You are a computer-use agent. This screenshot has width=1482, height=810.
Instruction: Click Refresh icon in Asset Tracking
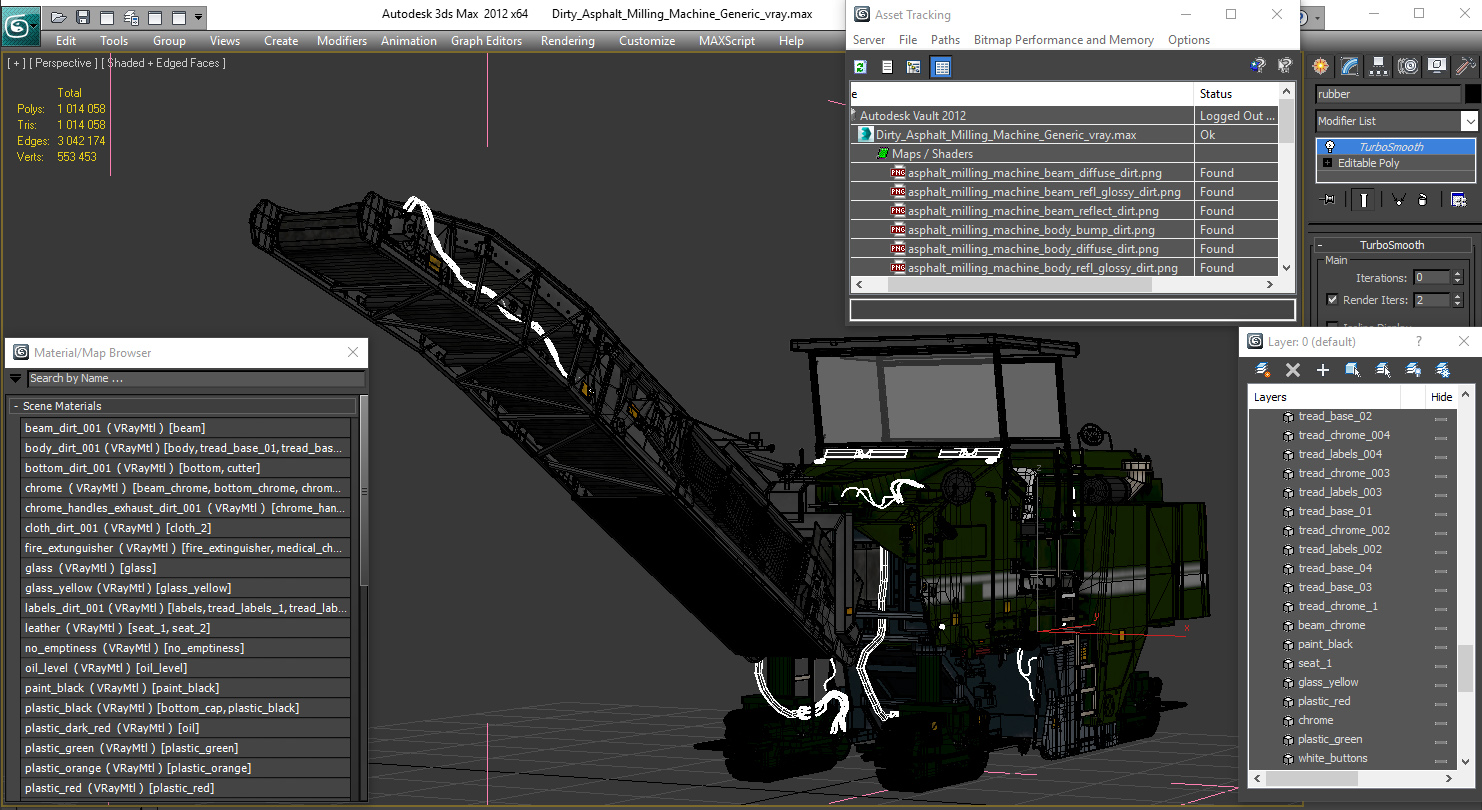(x=860, y=67)
